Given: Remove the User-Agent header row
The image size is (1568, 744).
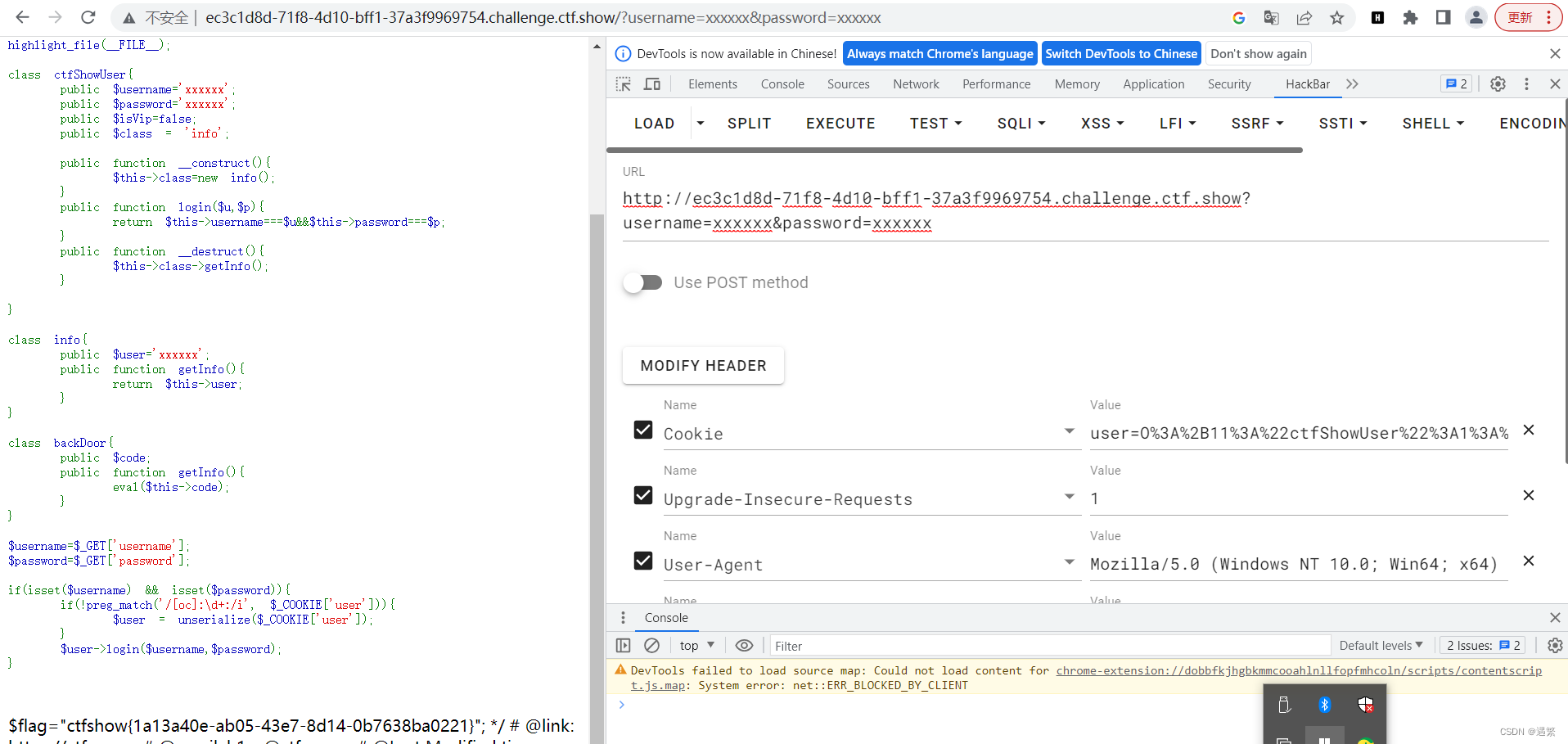Looking at the screenshot, I should (x=1528, y=561).
